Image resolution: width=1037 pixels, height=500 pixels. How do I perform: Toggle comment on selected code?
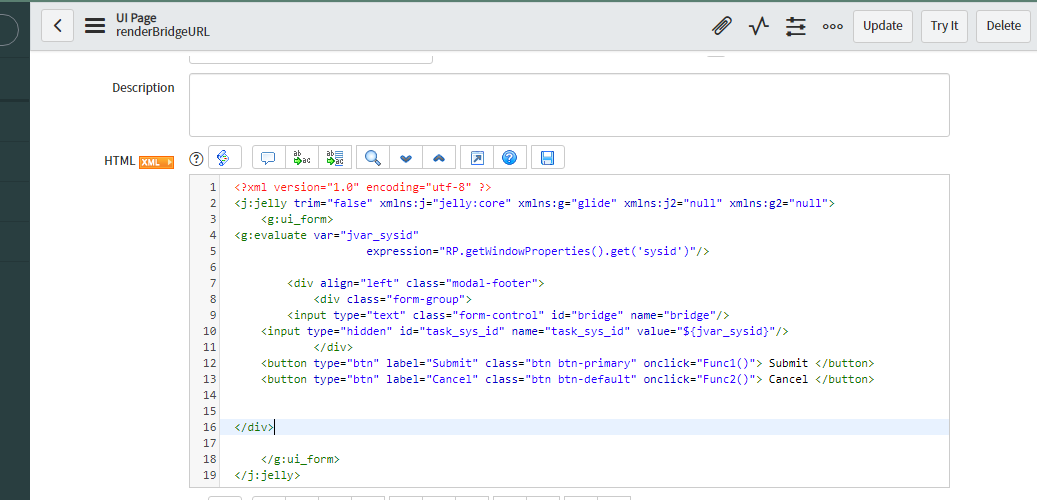[268, 158]
